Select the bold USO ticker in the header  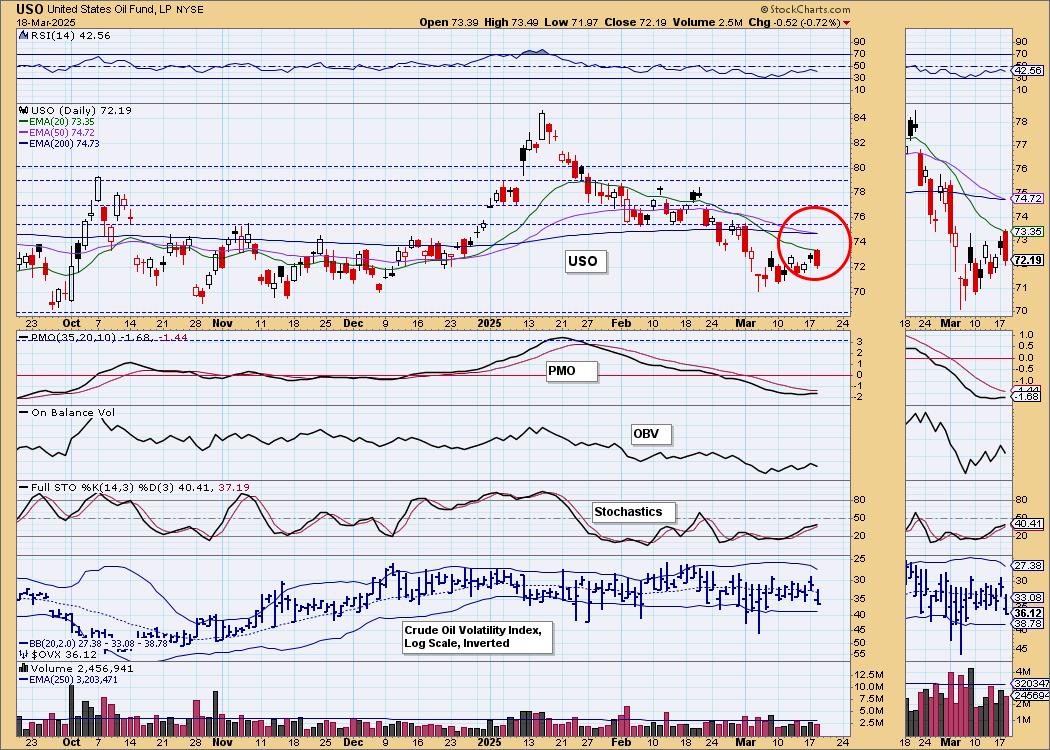pyautogui.click(x=30, y=9)
